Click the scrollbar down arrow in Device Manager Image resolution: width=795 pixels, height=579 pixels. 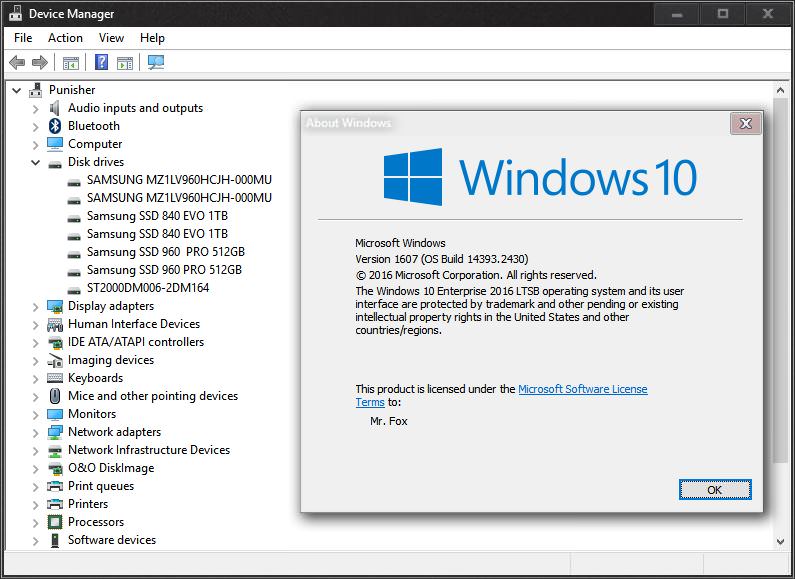(781, 541)
